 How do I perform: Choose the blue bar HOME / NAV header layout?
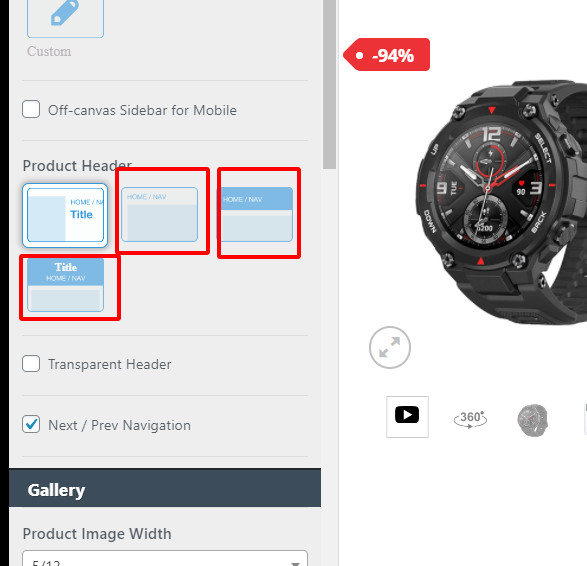(255, 214)
